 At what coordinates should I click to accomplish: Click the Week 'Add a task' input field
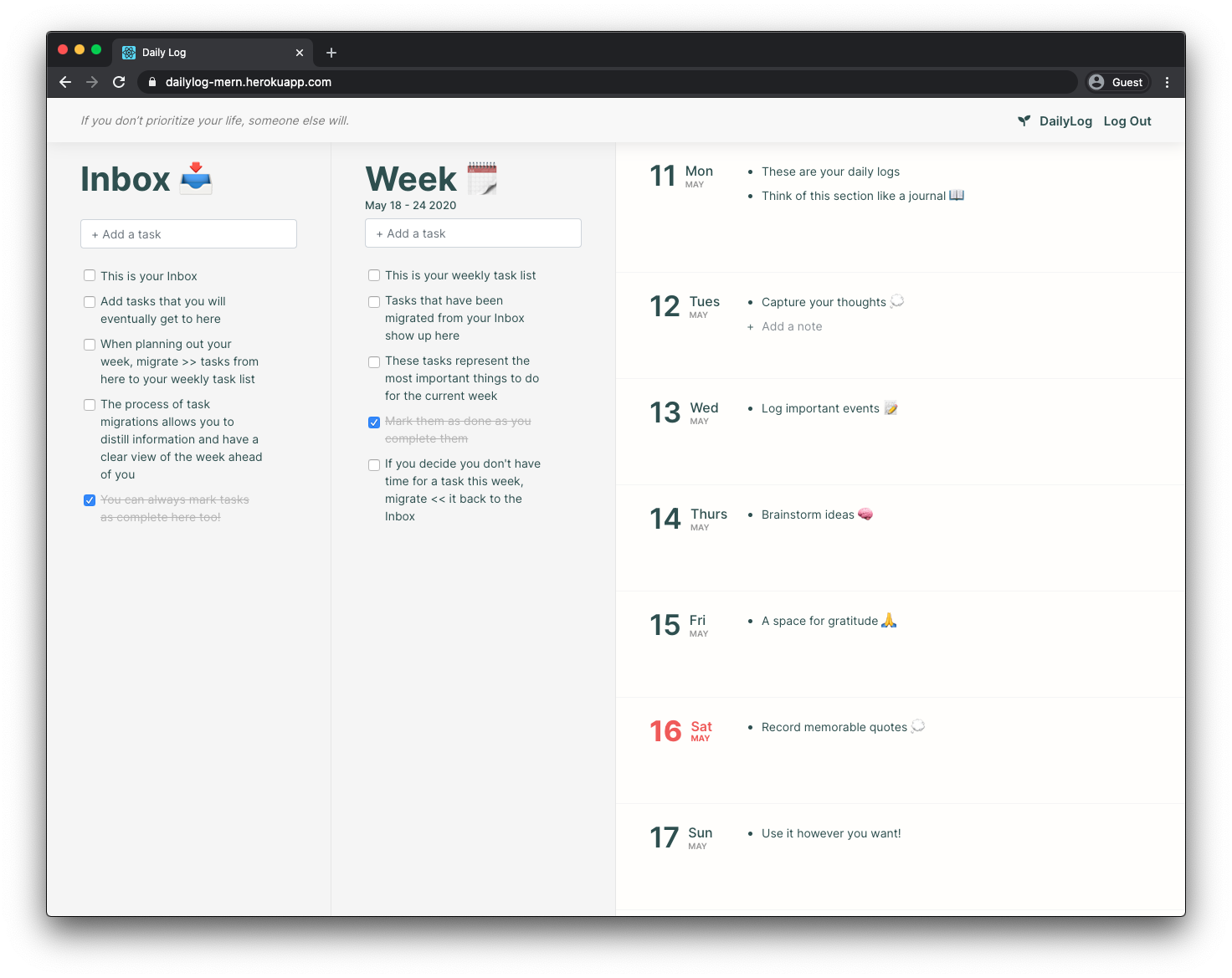[473, 233]
